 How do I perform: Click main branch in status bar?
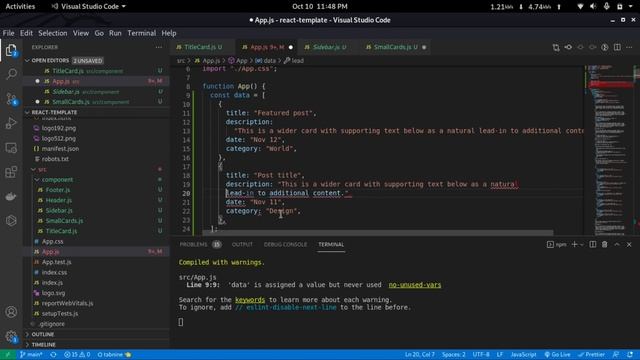click(31, 355)
